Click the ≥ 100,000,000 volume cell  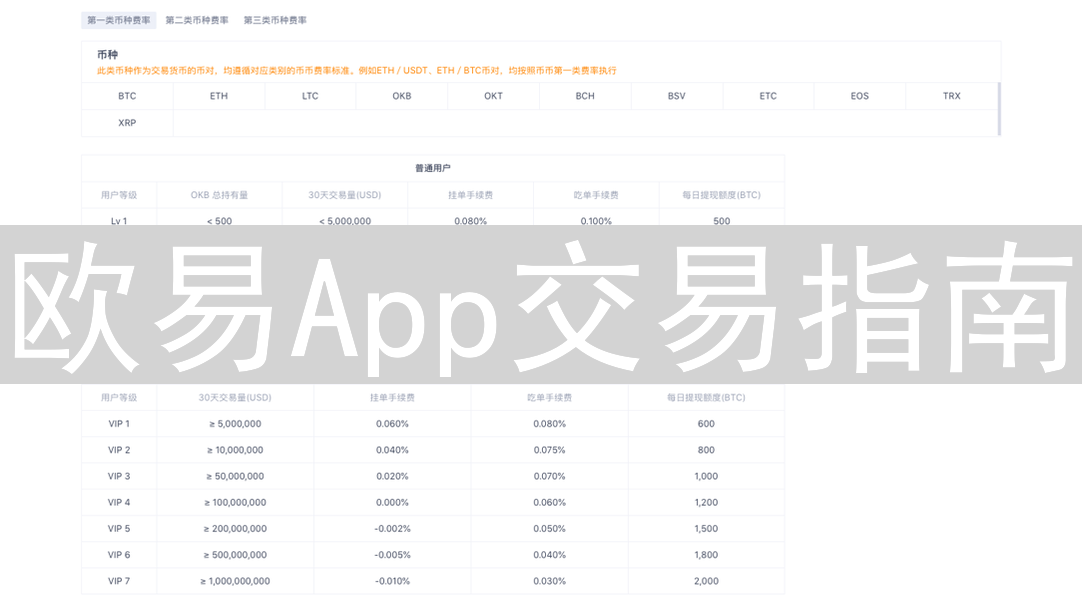(235, 503)
